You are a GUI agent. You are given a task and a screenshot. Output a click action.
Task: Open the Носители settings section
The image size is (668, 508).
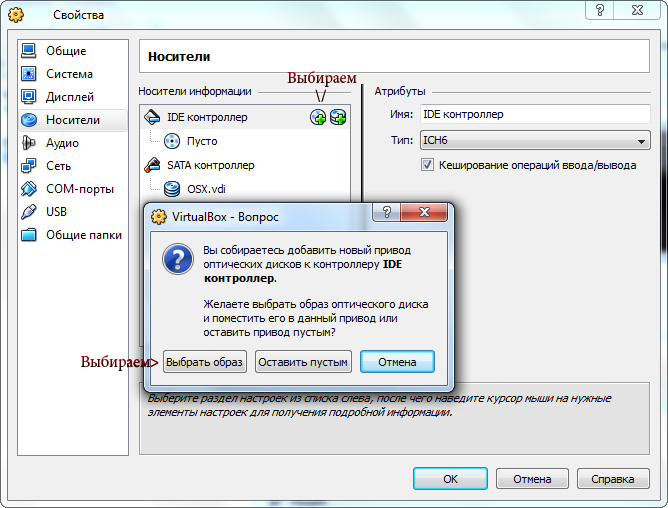[x=73, y=120]
